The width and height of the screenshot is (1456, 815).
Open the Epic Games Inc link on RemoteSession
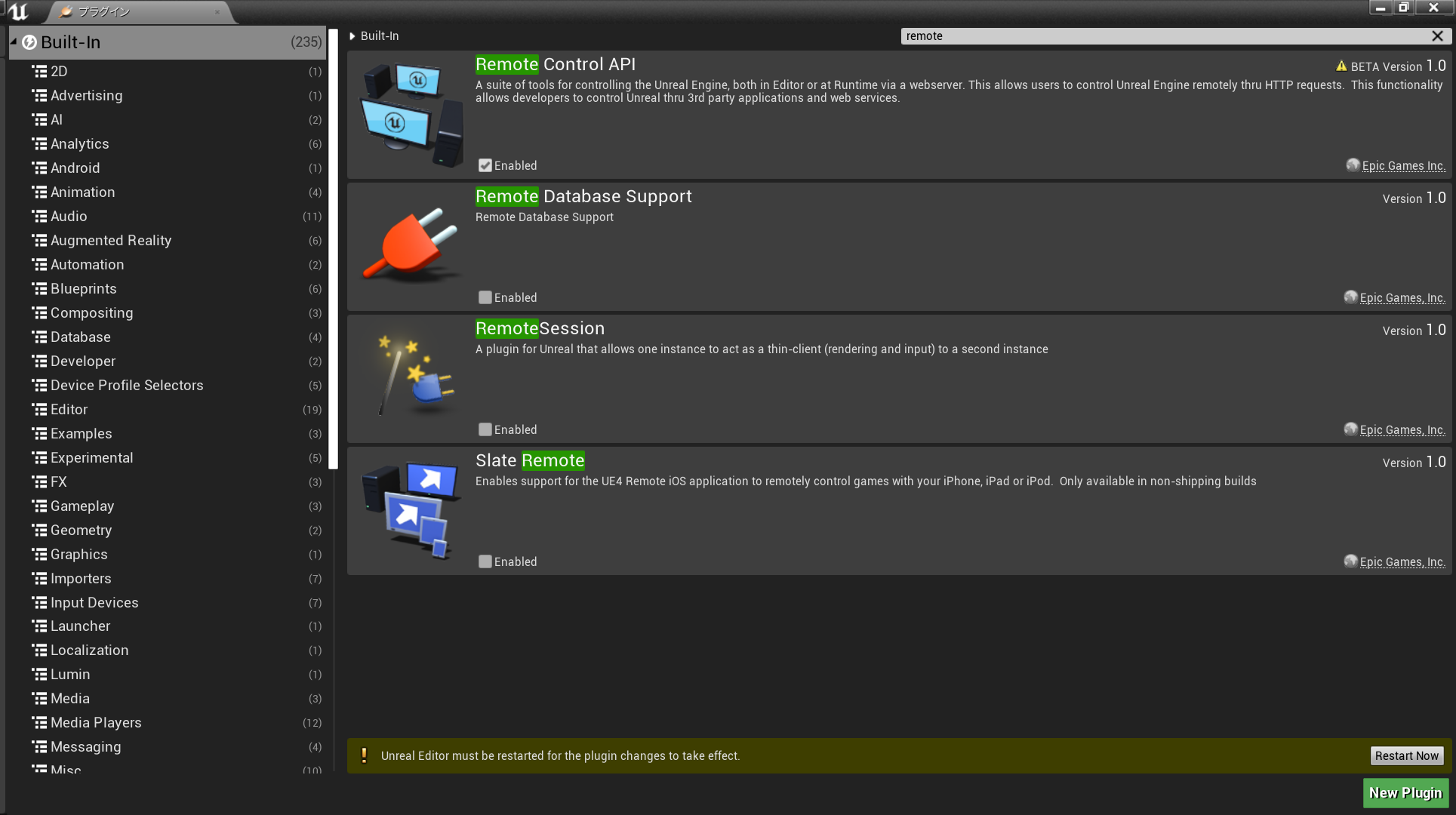click(1402, 429)
